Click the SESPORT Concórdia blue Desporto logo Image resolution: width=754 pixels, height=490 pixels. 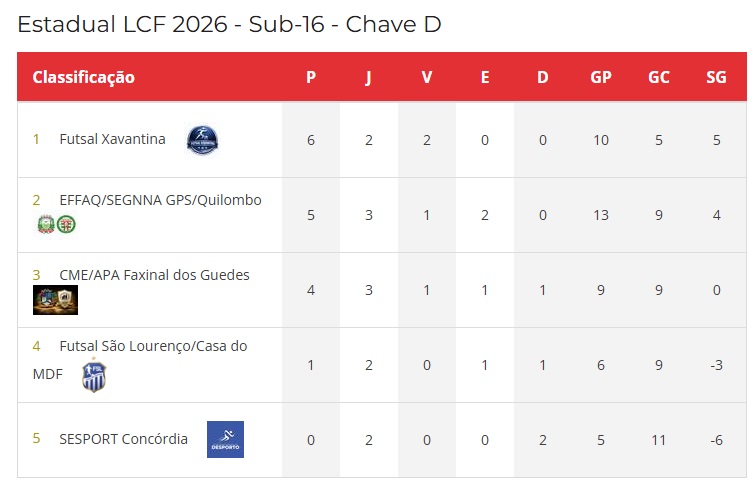click(x=226, y=440)
